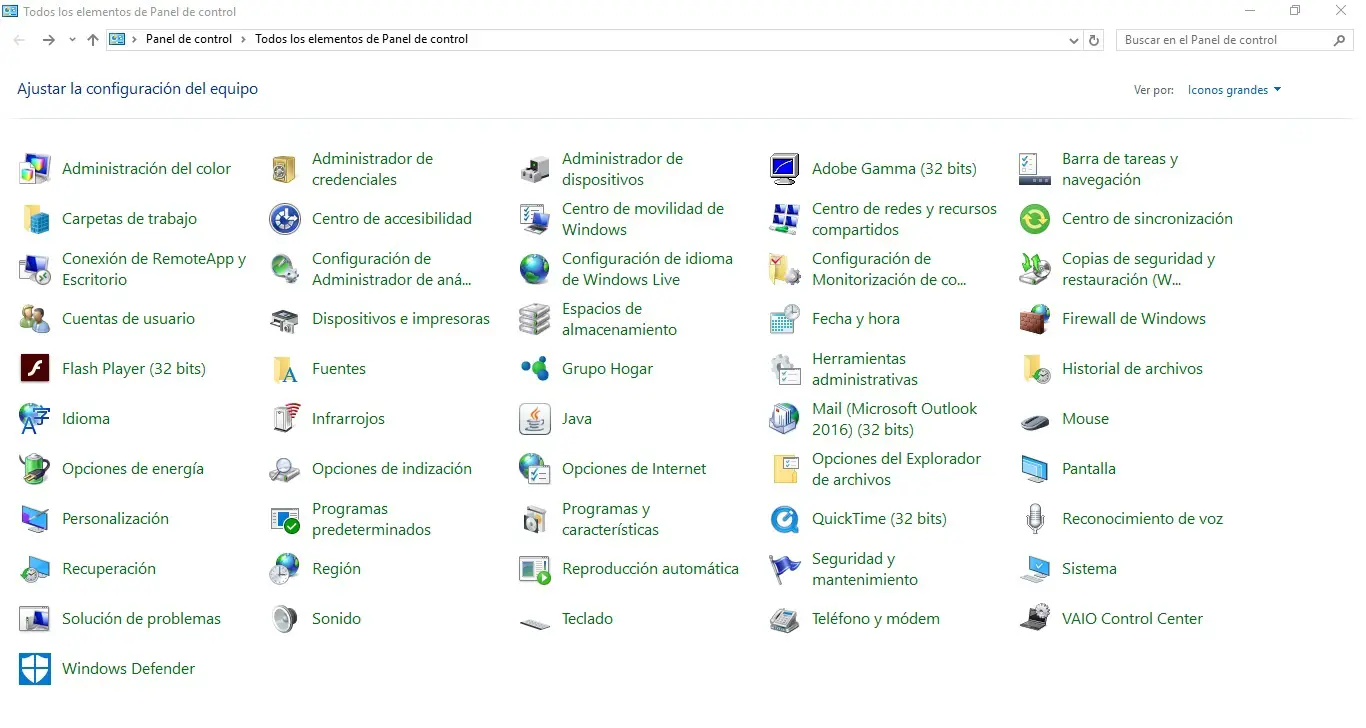Click the Opciones de energía icon
Image resolution: width=1366 pixels, height=728 pixels.
pyautogui.click(x=35, y=469)
